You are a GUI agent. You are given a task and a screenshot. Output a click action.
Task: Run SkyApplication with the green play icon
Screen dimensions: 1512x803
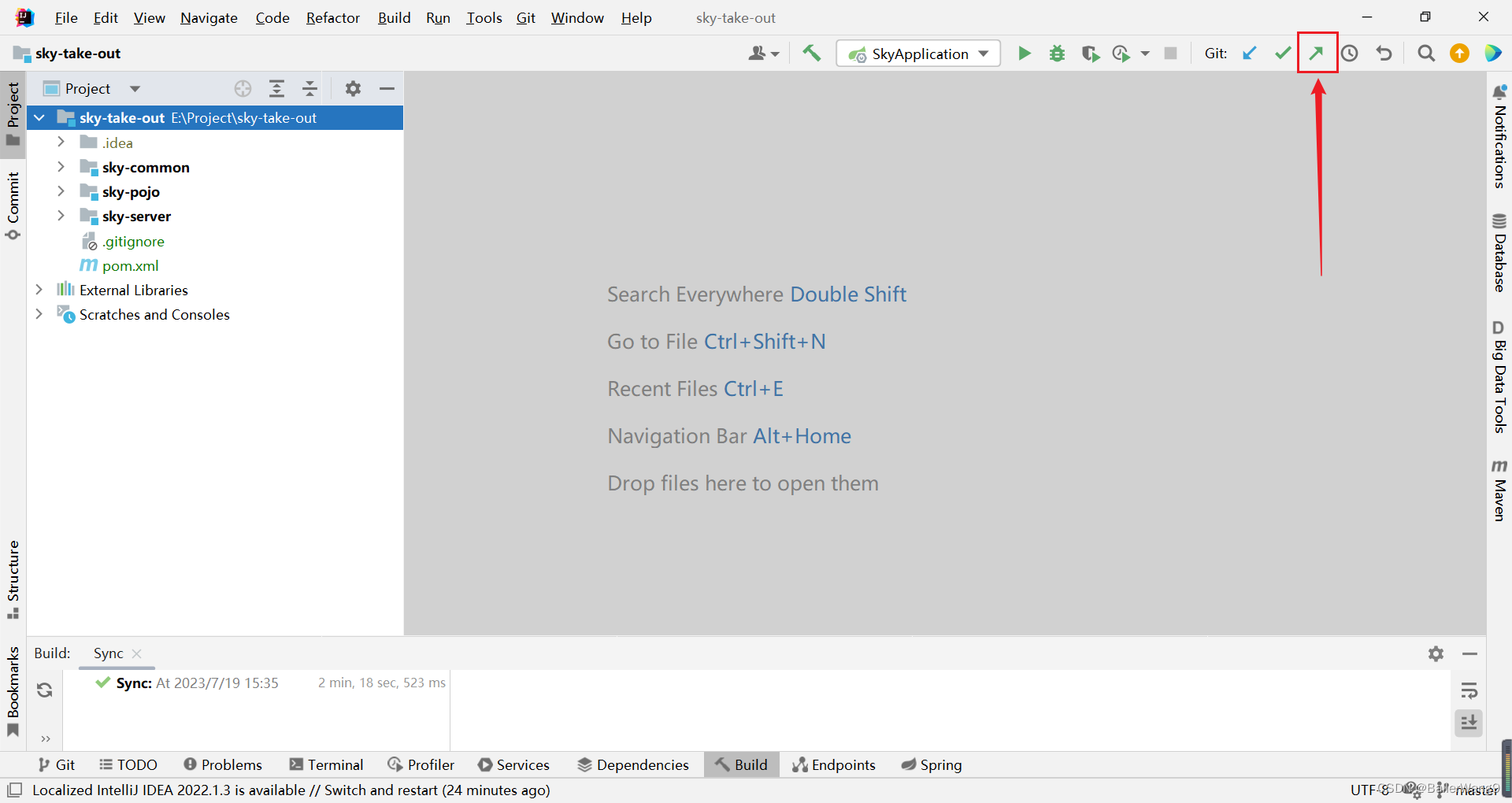(1024, 53)
